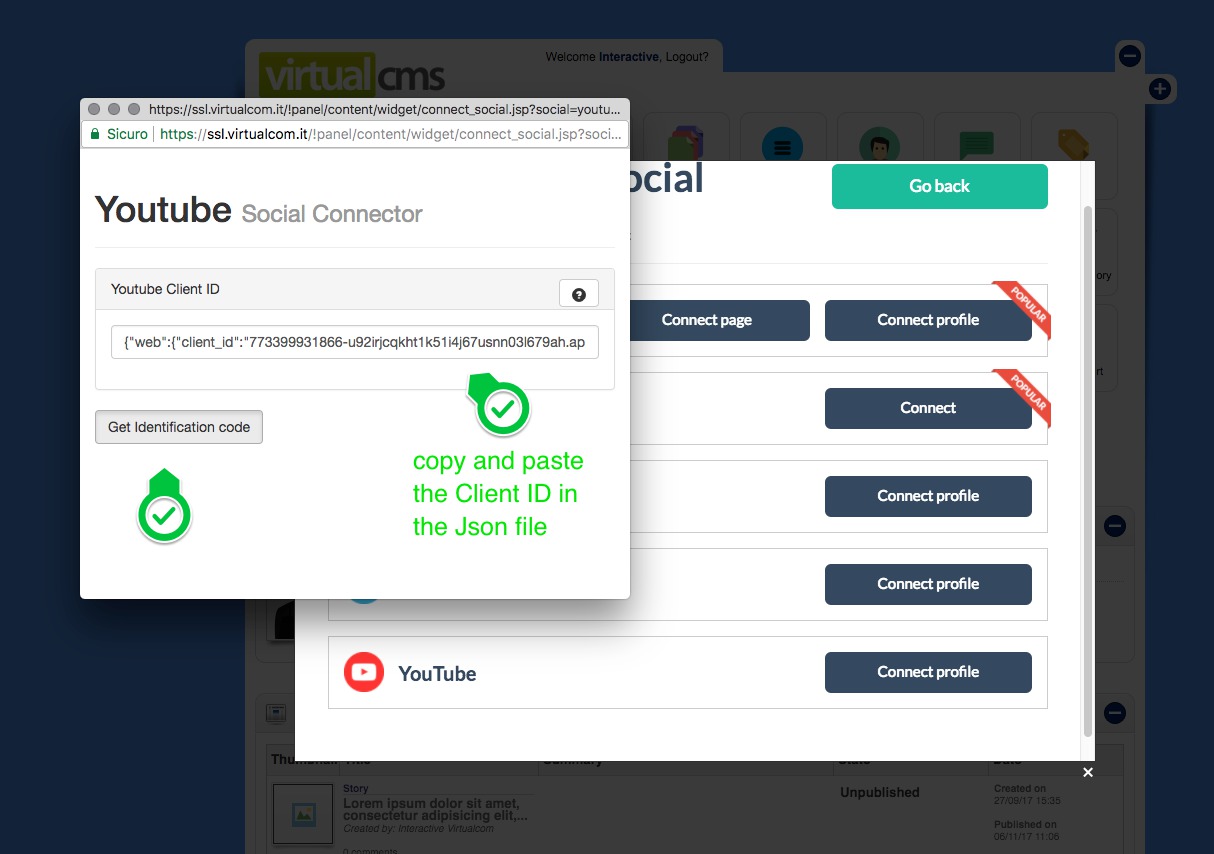The width and height of the screenshot is (1214, 854).
Task: Click Connect profile for YouTube
Action: (x=927, y=672)
